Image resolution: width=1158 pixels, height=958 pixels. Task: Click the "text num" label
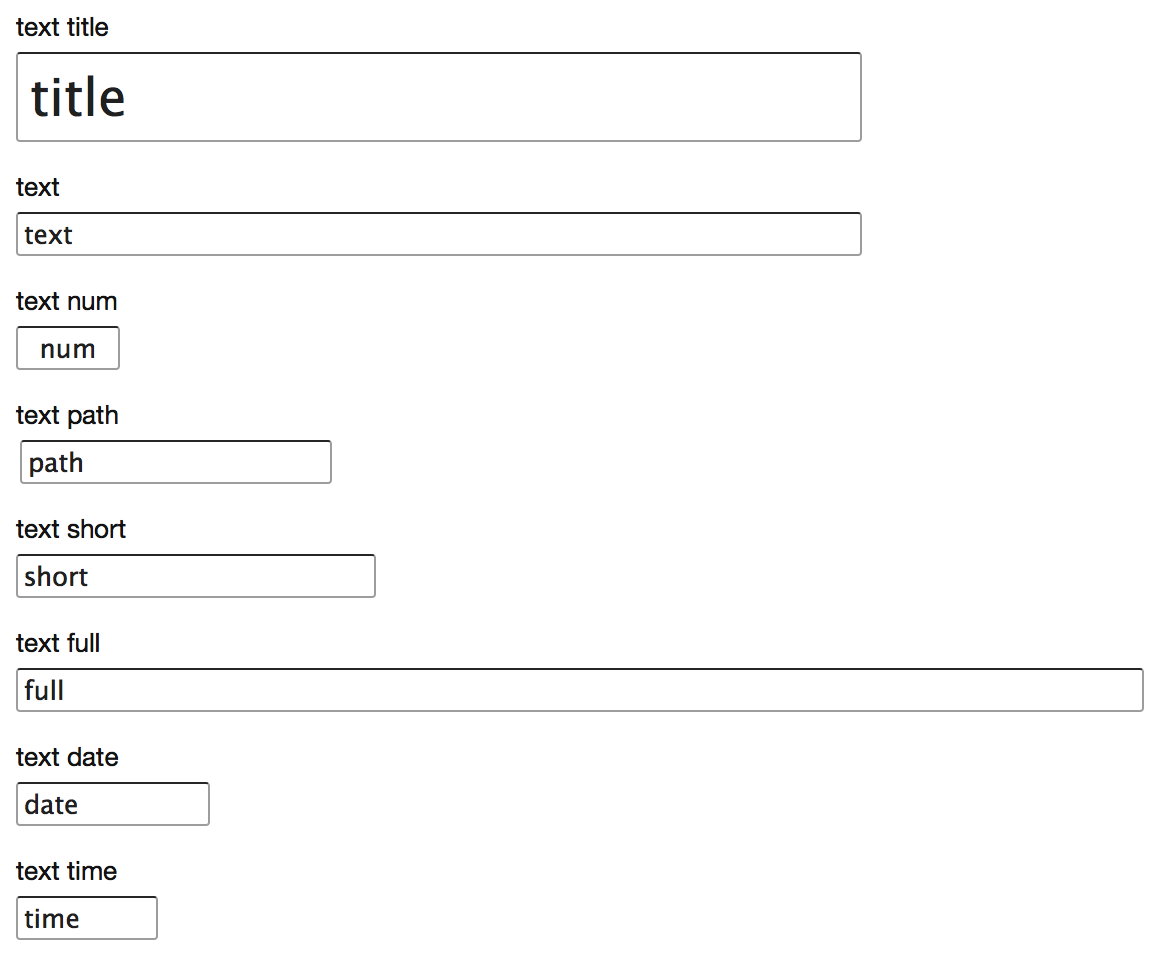pos(66,301)
